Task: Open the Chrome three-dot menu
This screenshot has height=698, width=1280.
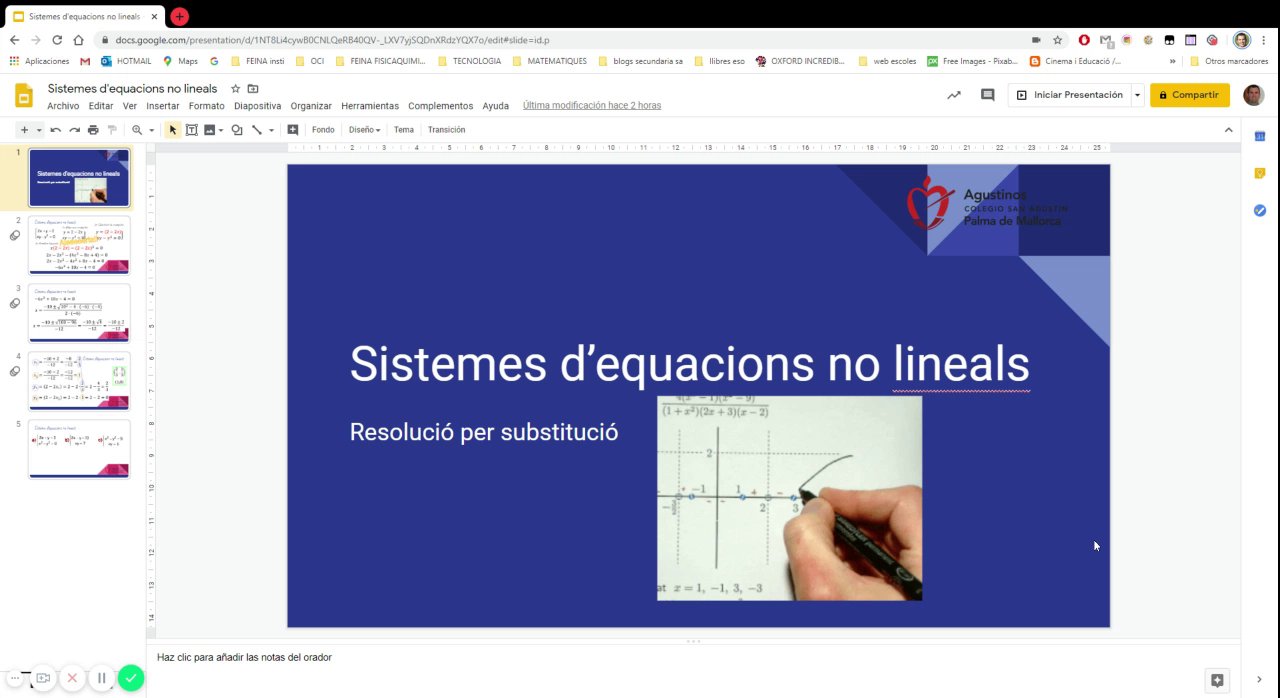Action: point(1264,40)
